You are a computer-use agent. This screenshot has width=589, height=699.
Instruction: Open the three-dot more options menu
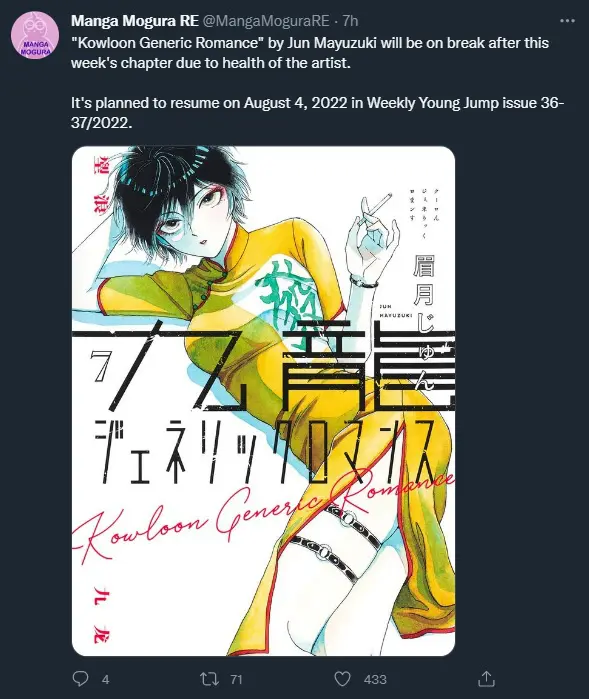(567, 21)
